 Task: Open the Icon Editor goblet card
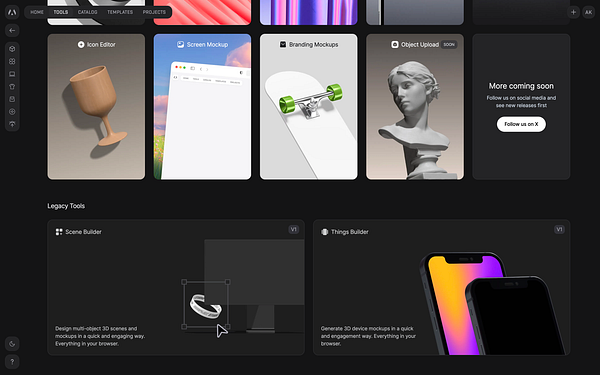(x=96, y=107)
